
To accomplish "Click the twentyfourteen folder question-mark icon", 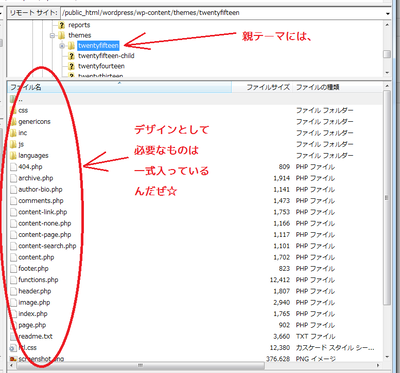I will tap(71, 66).
